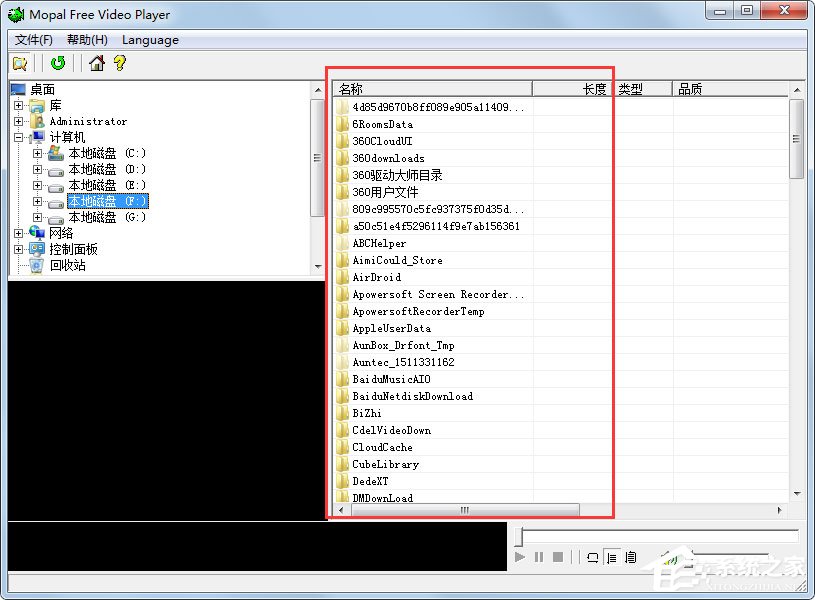This screenshot has width=815, height=600.
Task: Click the green refresh toolbar icon
Action: pyautogui.click(x=58, y=64)
